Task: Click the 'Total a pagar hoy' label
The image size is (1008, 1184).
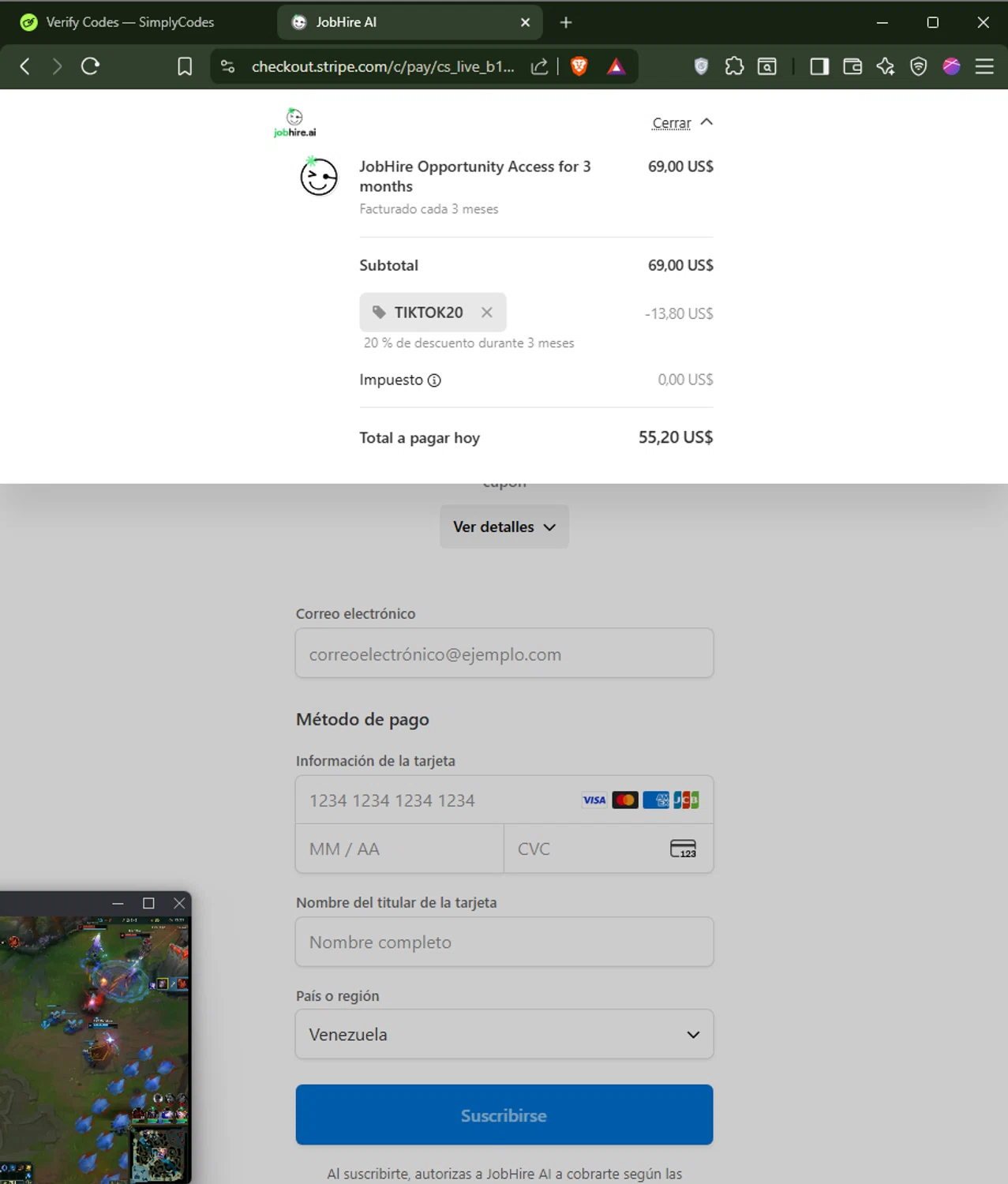Action: tap(419, 438)
